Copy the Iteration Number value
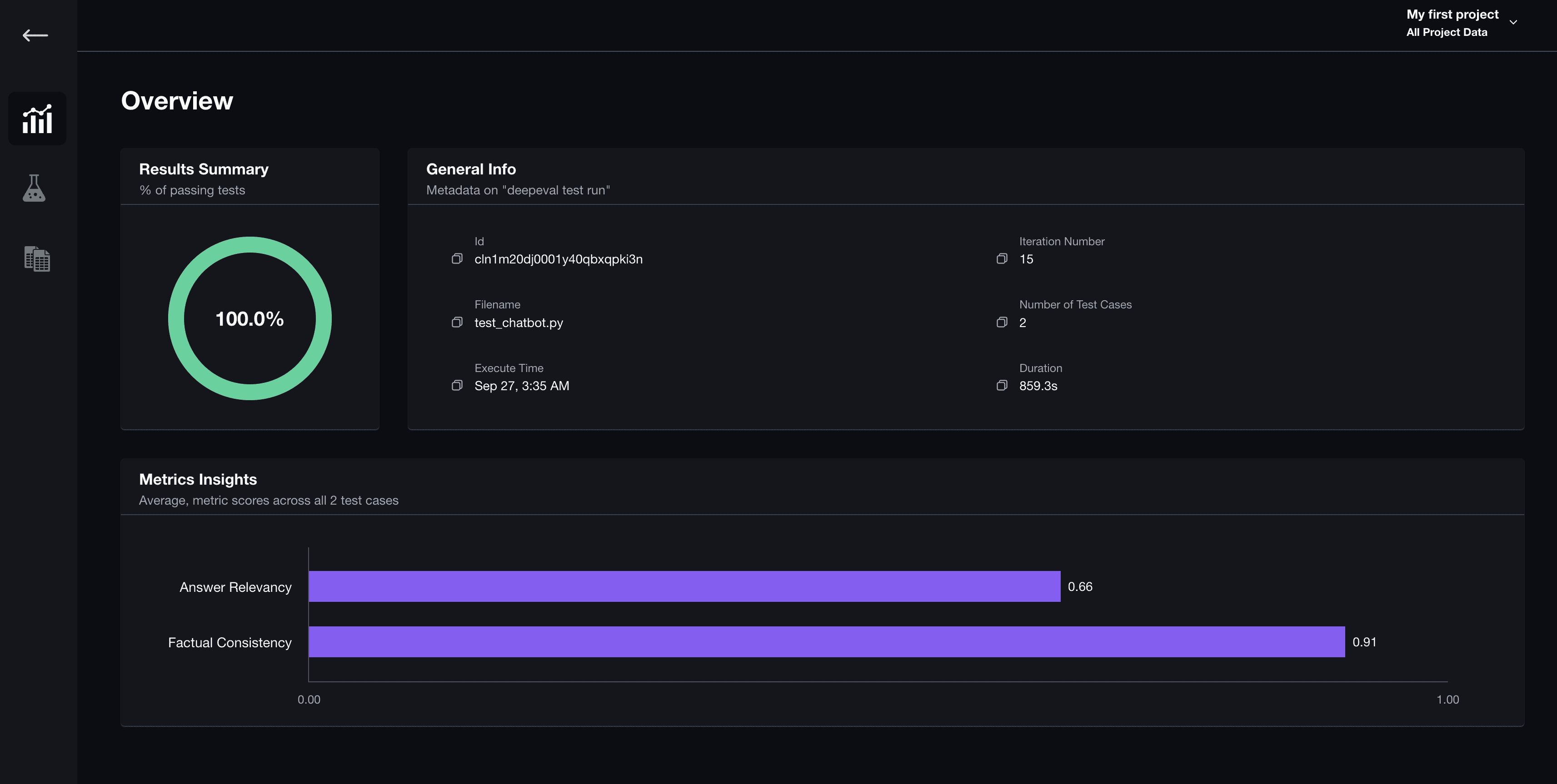Screen dimensions: 1557x784 pyautogui.click(x=1002, y=258)
